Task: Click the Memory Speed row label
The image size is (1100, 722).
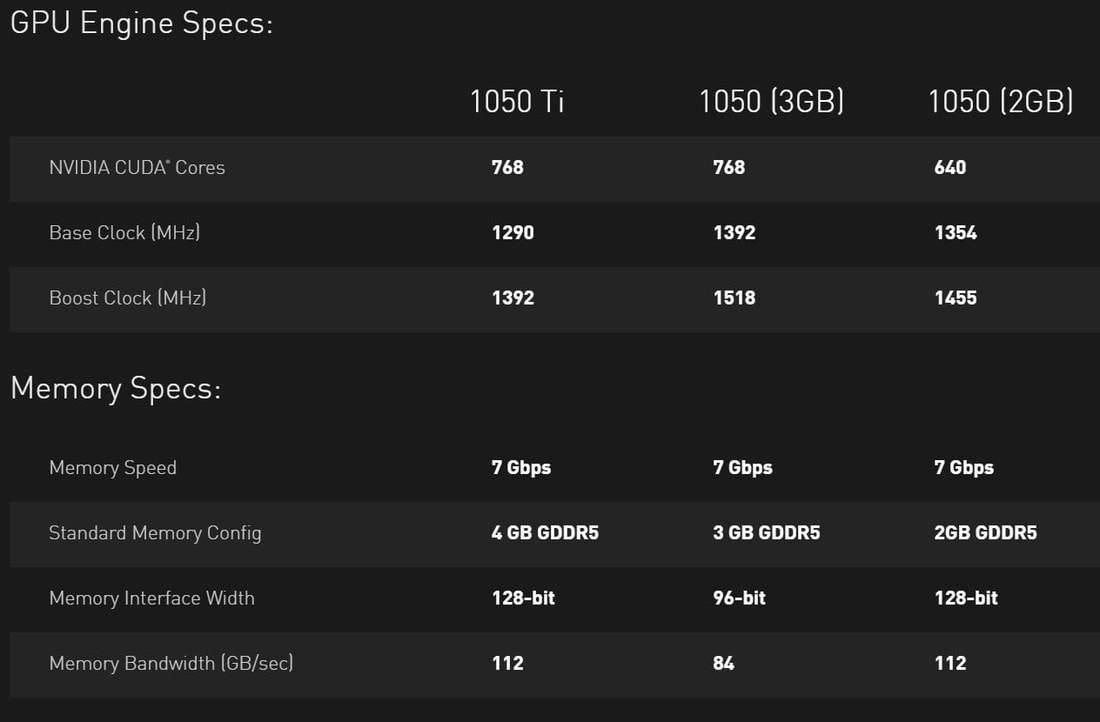Action: [x=113, y=468]
